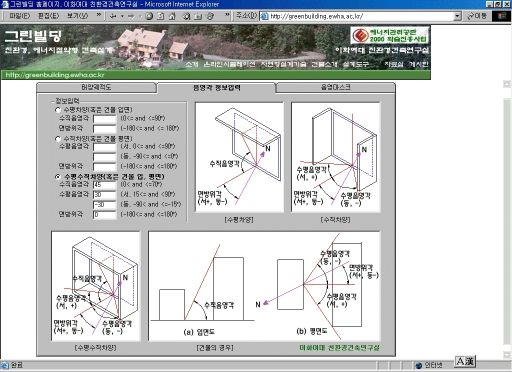The width and height of the screenshot is (512, 372).
Task: Select the 수직차양 radio button
Action: (x=58, y=138)
